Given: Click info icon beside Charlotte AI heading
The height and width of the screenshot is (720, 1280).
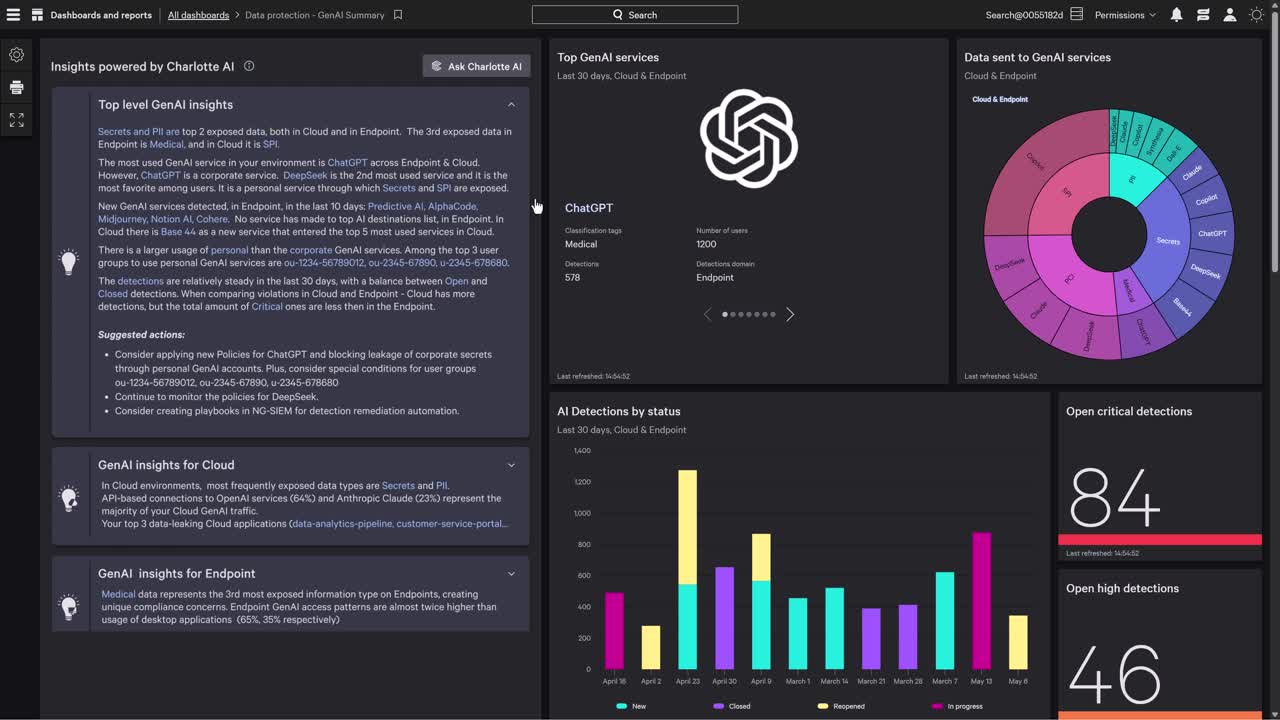Looking at the screenshot, I should pos(249,67).
